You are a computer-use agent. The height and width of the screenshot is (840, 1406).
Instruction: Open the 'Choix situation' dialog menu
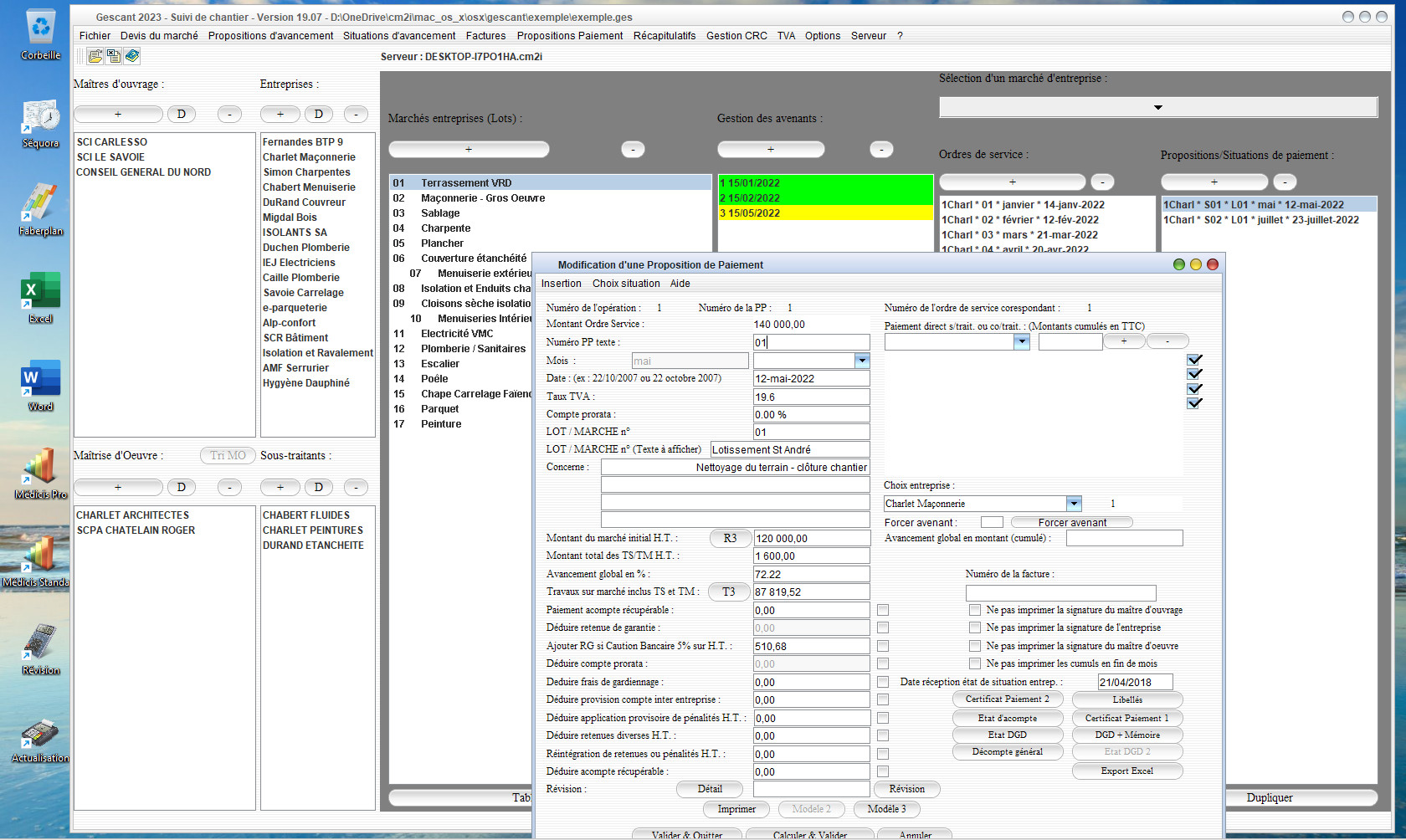click(626, 284)
